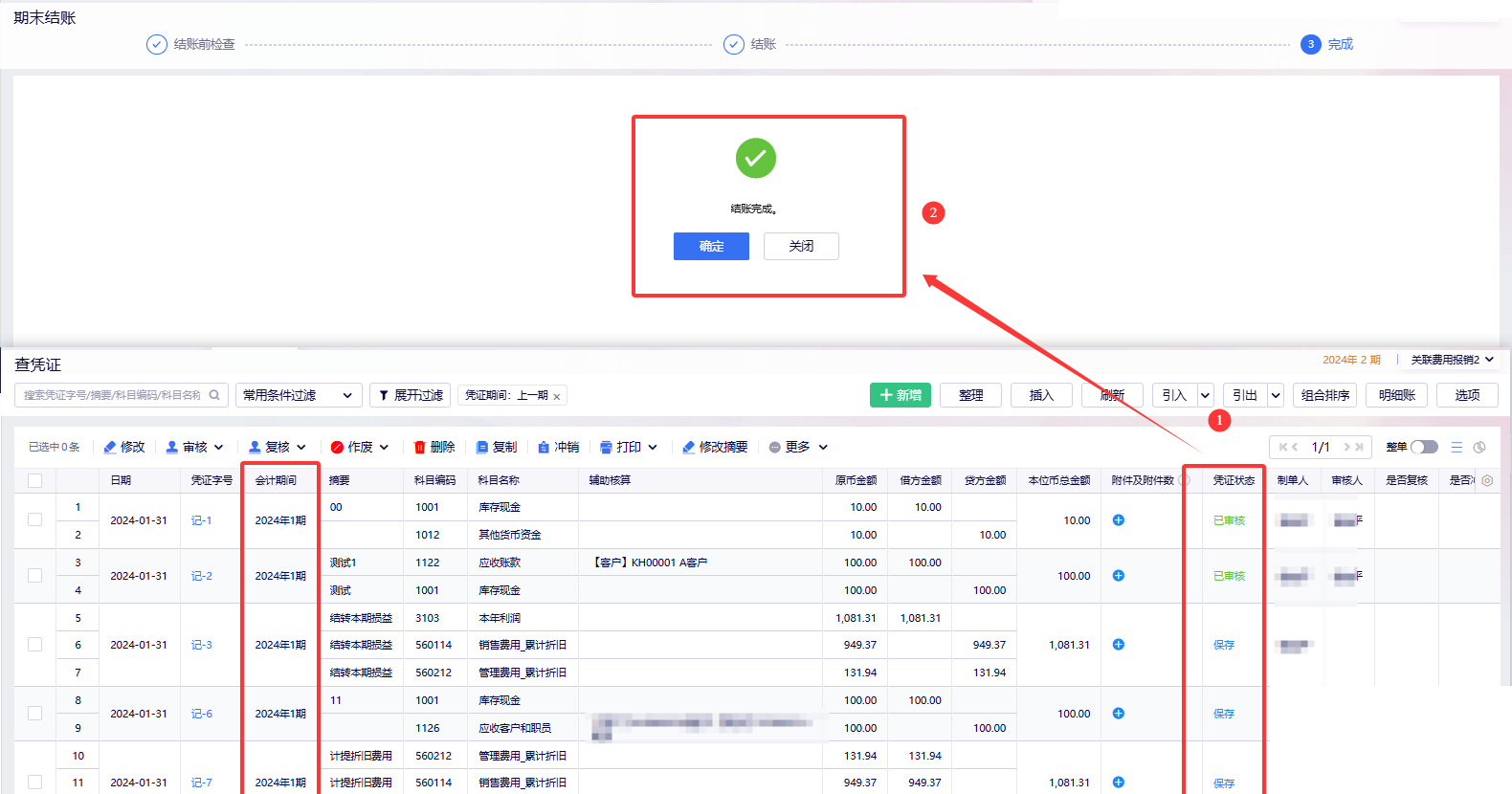
Task: Click the search magnifier icon in voucher search
Action: tap(214, 395)
